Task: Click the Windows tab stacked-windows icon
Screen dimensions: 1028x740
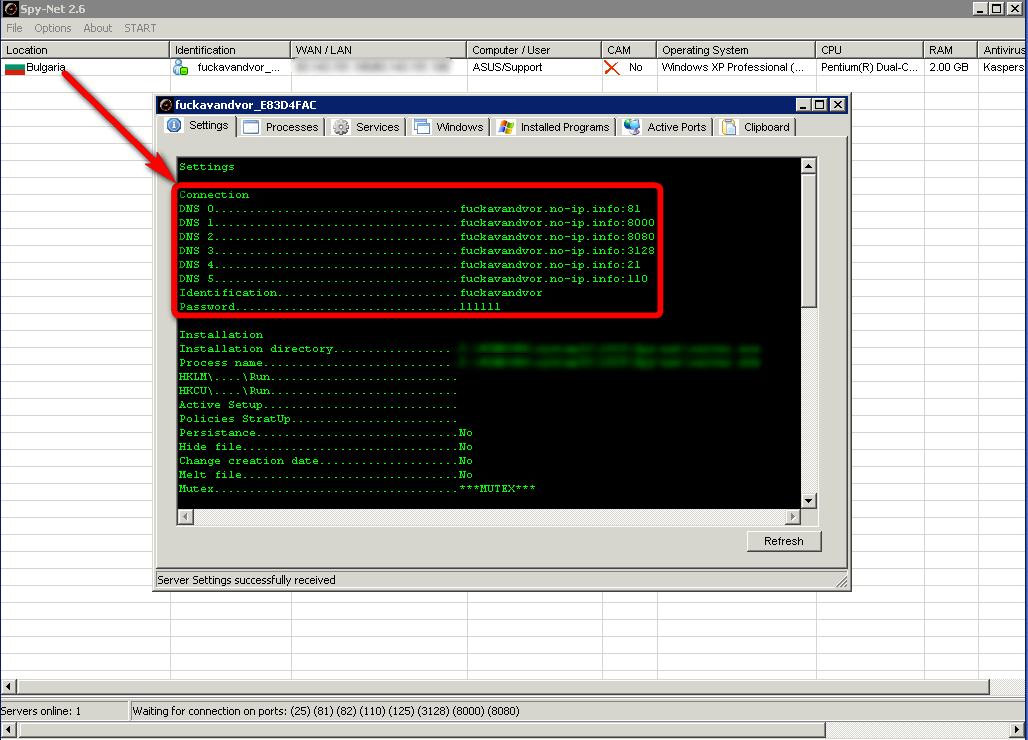Action: click(422, 127)
